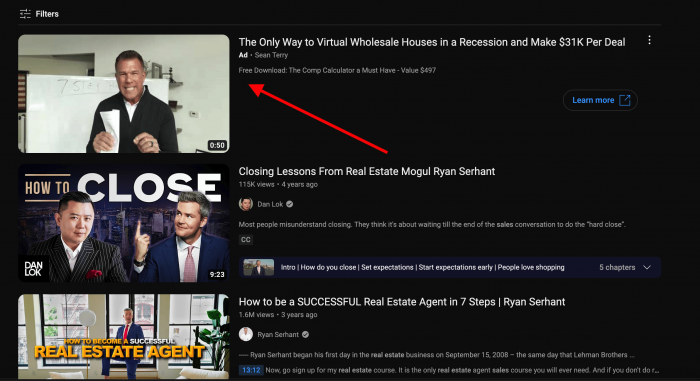Click the Sean Terry ad thumbnail
The image size is (700, 381).
tap(124, 94)
